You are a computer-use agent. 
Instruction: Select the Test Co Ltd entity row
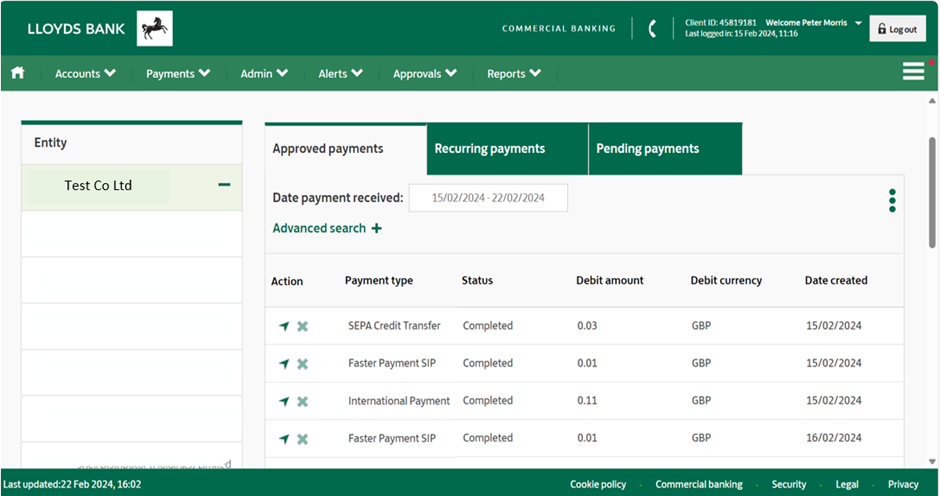(132, 187)
